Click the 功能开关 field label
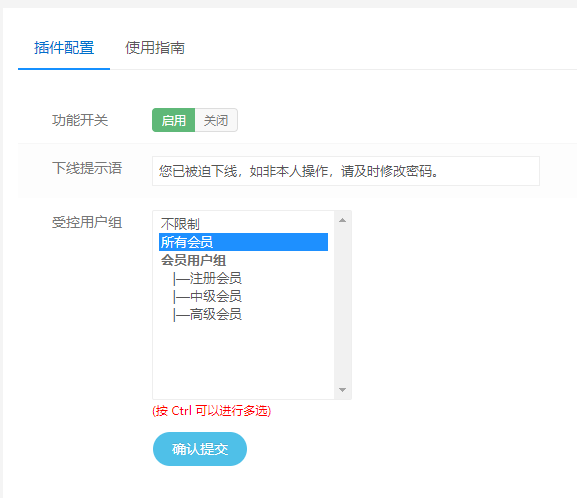This screenshot has height=498, width=577. 80,120
